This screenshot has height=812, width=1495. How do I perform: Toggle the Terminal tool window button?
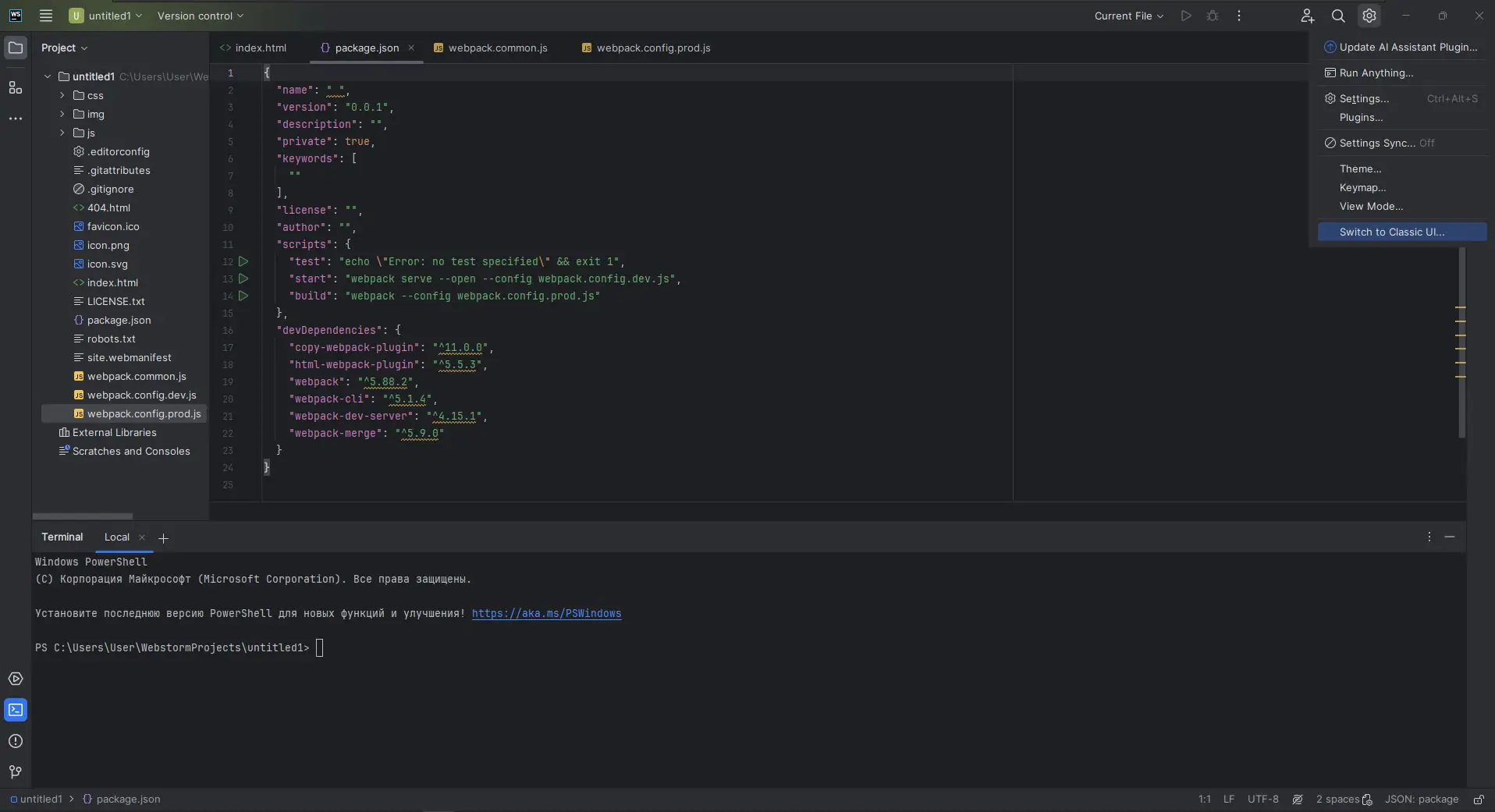[16, 710]
